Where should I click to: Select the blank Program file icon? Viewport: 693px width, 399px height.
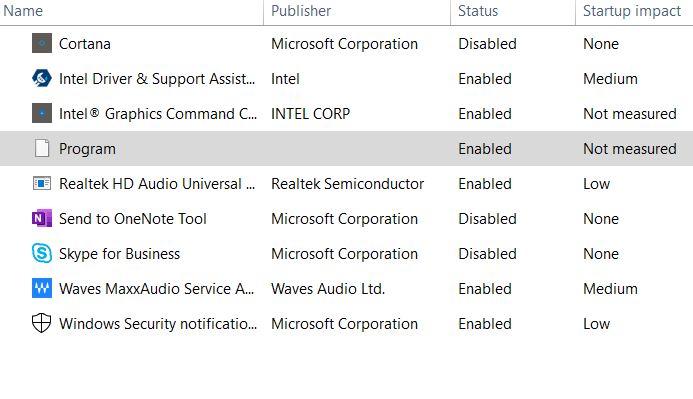[x=42, y=148]
